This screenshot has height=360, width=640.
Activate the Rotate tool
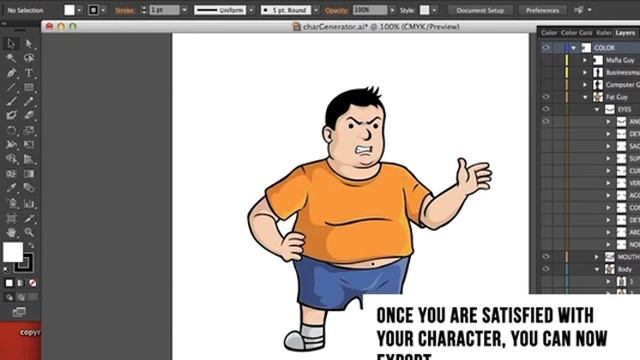pos(11,130)
